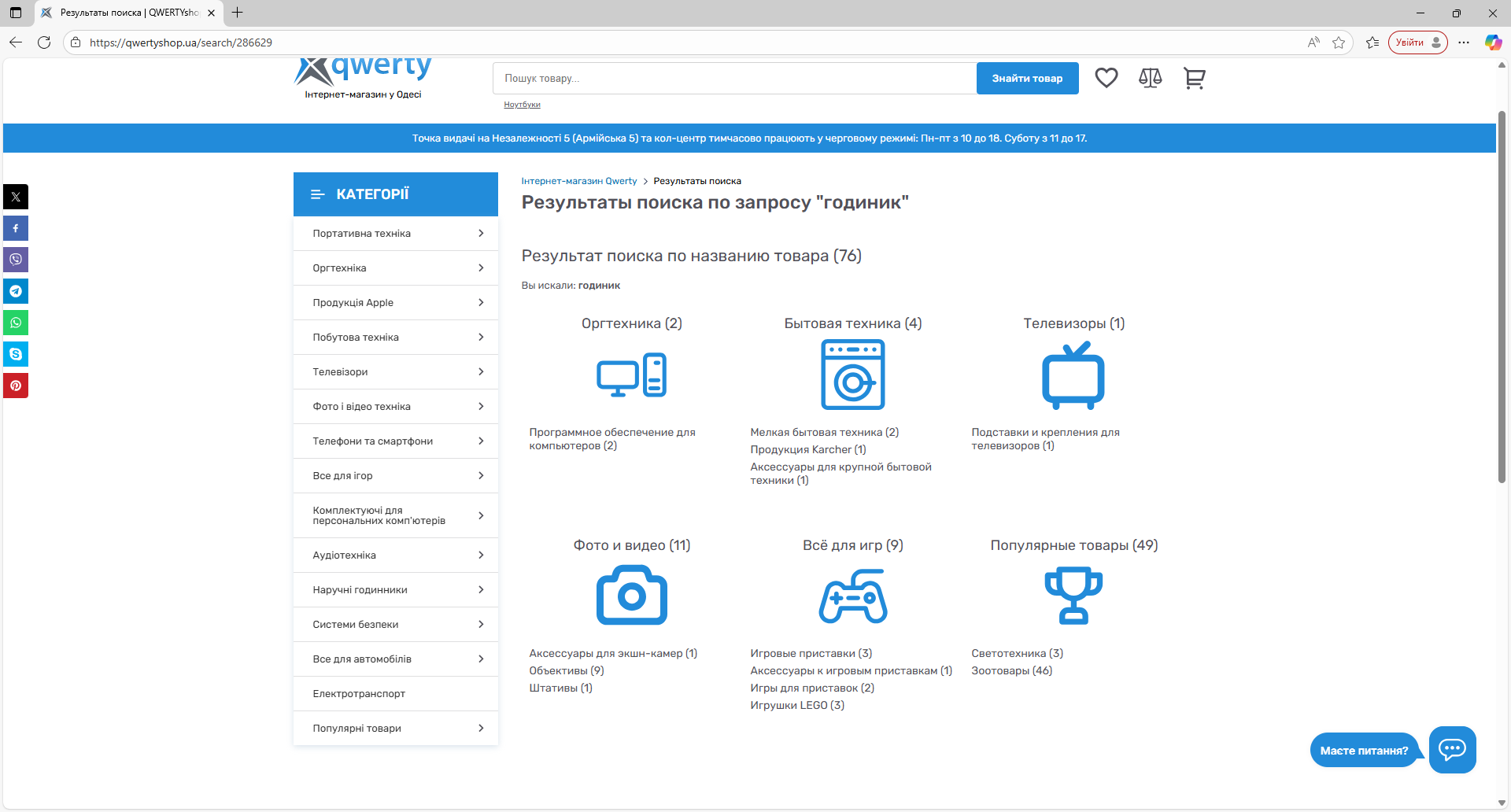Image resolution: width=1511 pixels, height=812 pixels.
Task: Open the Объективы (9) link
Action: tap(566, 671)
